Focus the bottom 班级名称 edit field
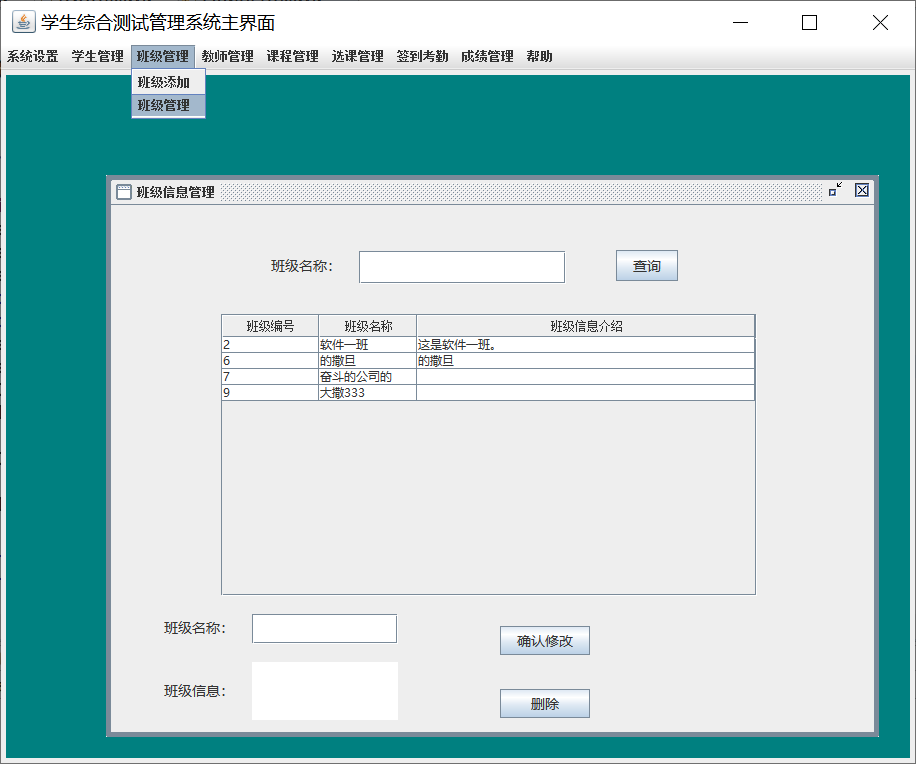Viewport: 916px width, 764px height. [x=324, y=628]
